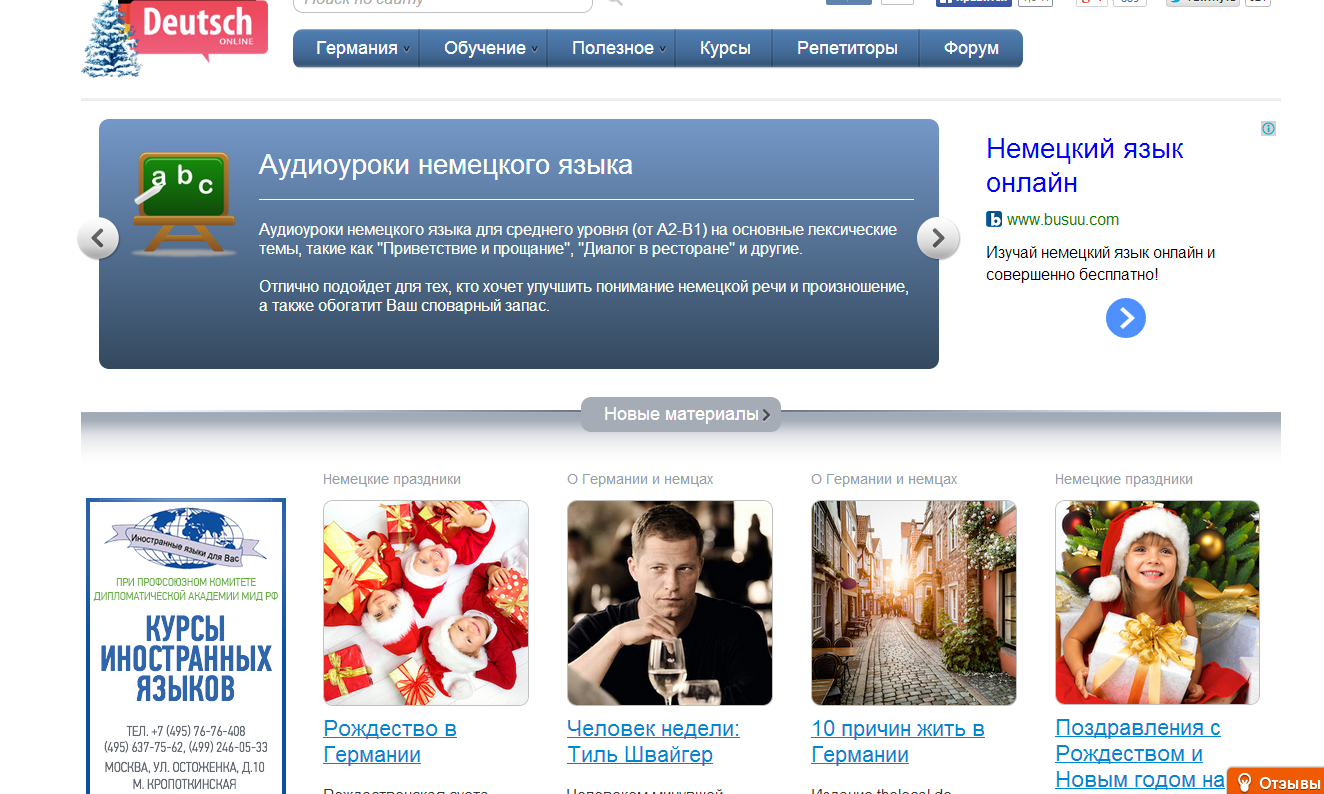Click the Новые материалы chevron arrow

tap(766, 415)
